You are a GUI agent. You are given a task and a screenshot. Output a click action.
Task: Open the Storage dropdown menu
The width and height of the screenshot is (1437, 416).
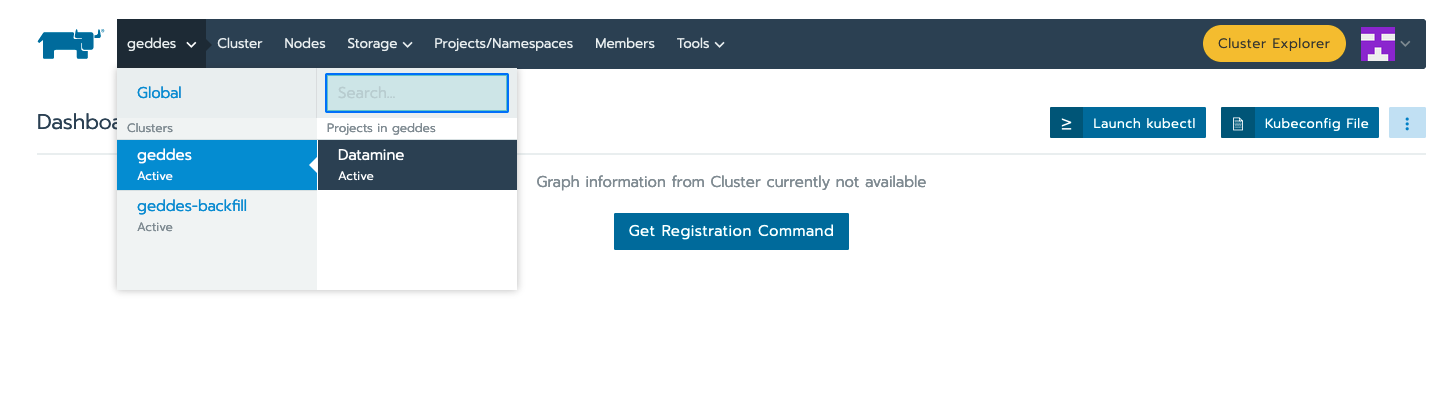coord(379,44)
